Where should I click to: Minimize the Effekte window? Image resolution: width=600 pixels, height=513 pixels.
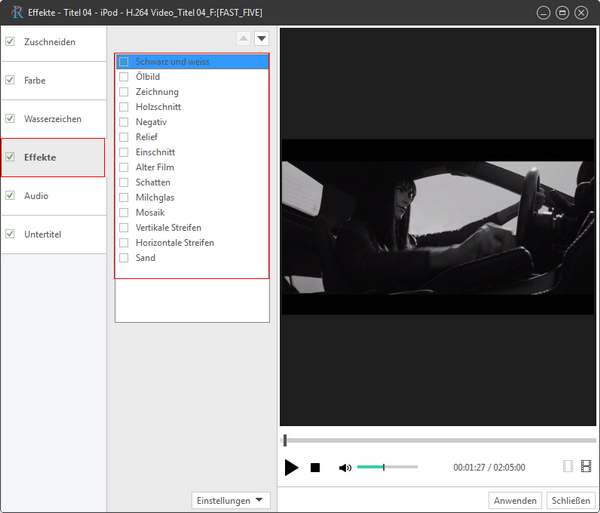(x=543, y=13)
